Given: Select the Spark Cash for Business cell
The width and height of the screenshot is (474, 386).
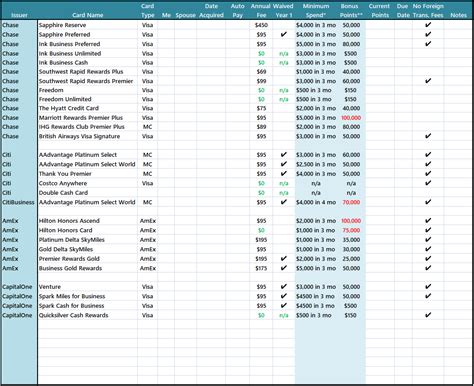Looking at the screenshot, I should (71, 306).
